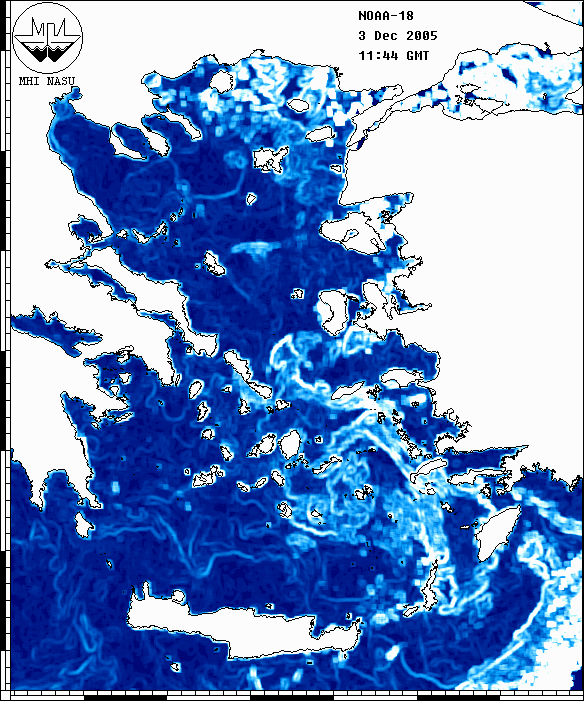Click Lesbos island in the eastern Aegean
This screenshot has width=584, height=701.
coord(351,232)
